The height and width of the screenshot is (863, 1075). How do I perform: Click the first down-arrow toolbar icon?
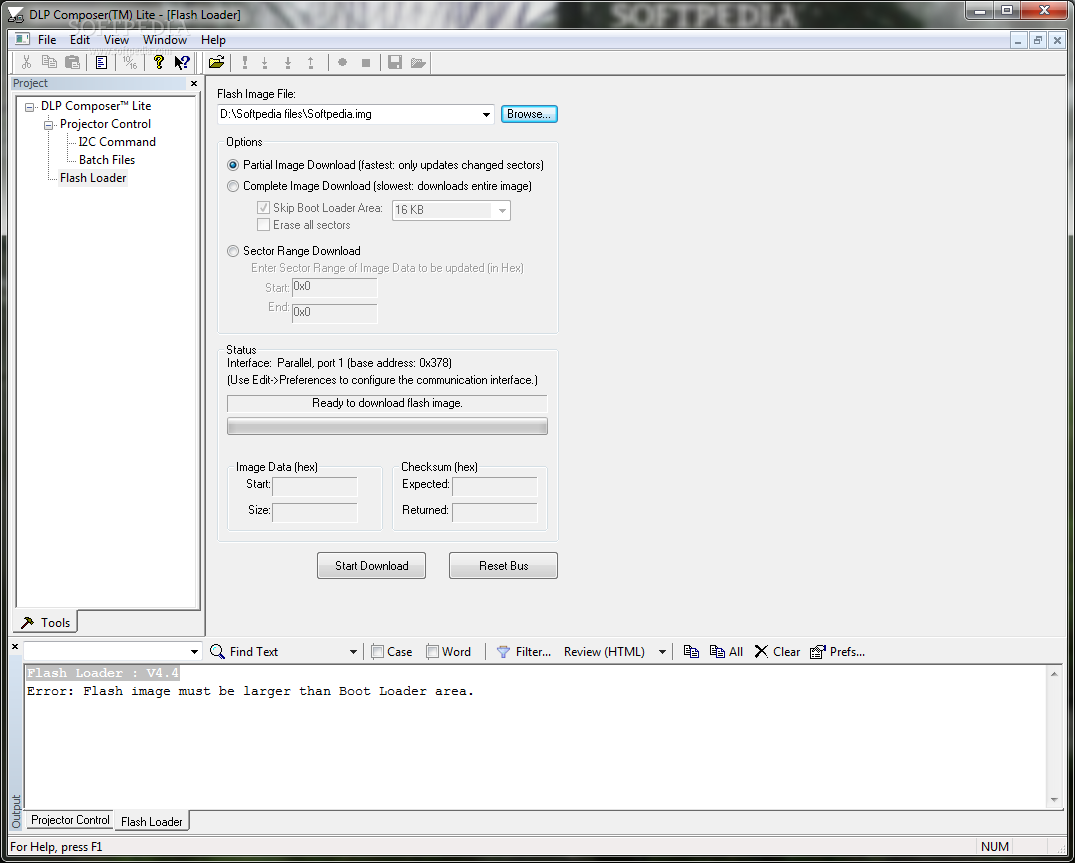click(265, 62)
